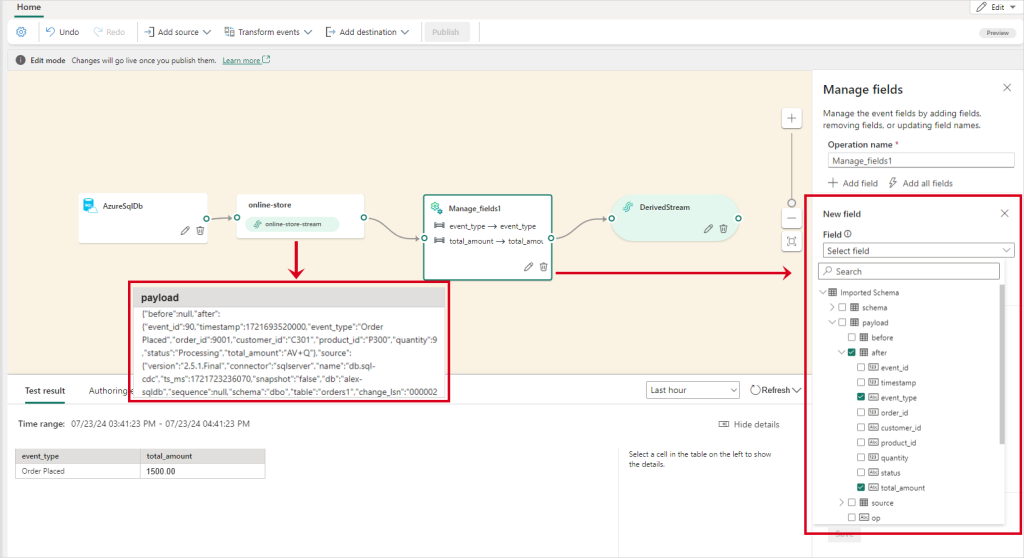This screenshot has width=1024, height=558.
Task: Switch to the Home tab
Action: point(29,7)
